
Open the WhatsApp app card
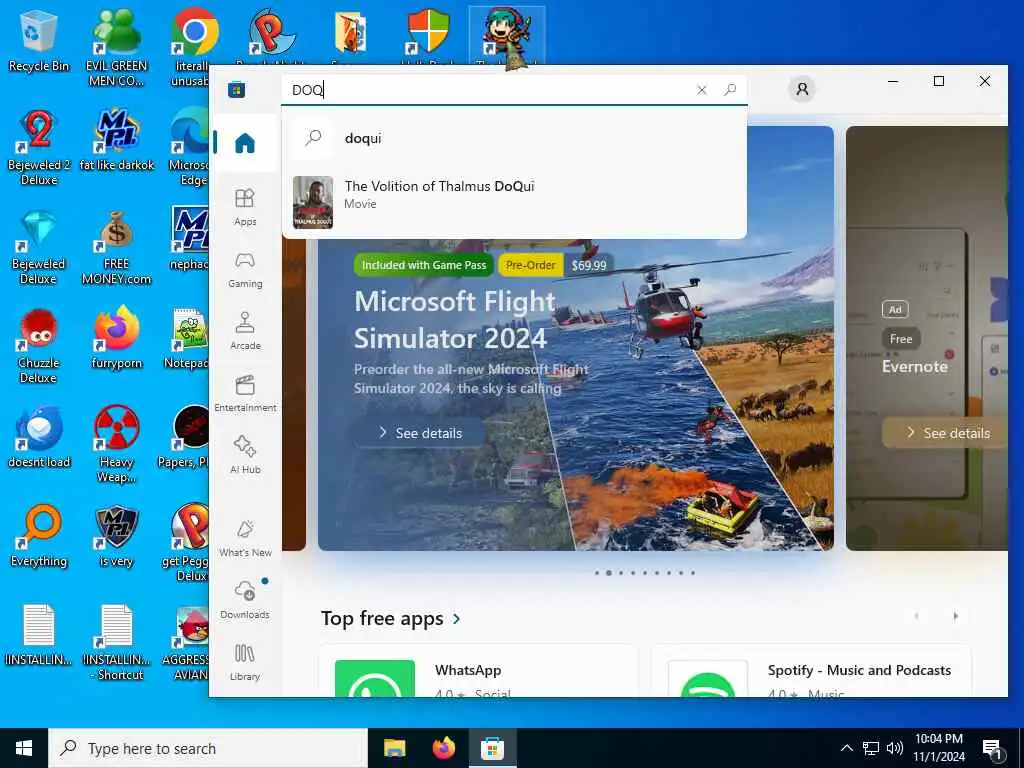click(479, 671)
